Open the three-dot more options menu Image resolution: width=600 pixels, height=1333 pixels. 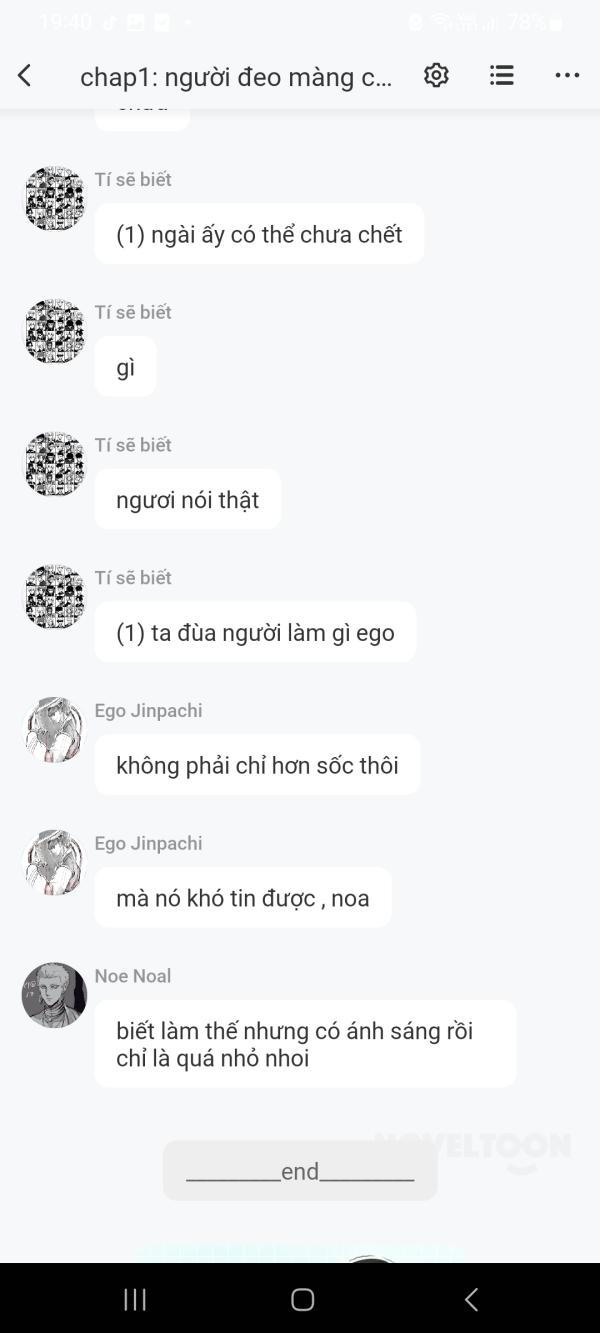point(567,76)
